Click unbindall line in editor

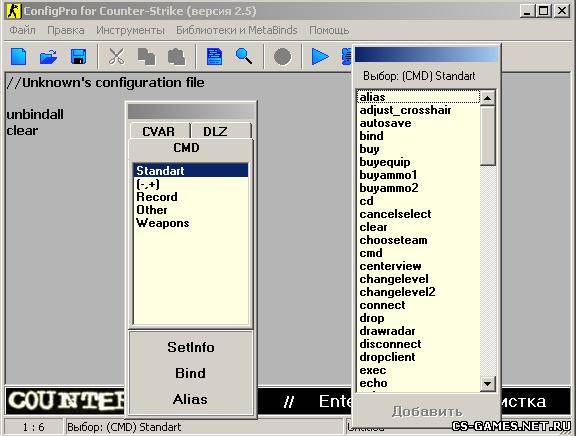pyautogui.click(x=35, y=114)
